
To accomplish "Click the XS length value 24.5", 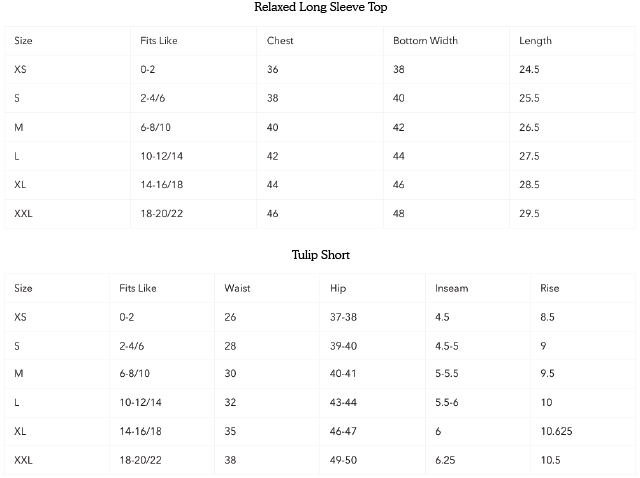I will point(529,70).
